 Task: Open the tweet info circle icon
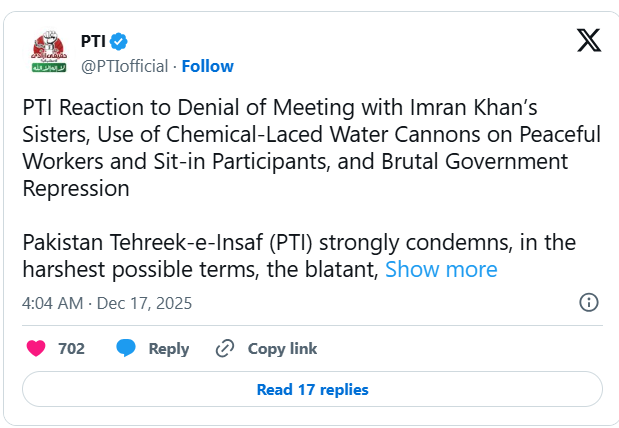click(589, 302)
